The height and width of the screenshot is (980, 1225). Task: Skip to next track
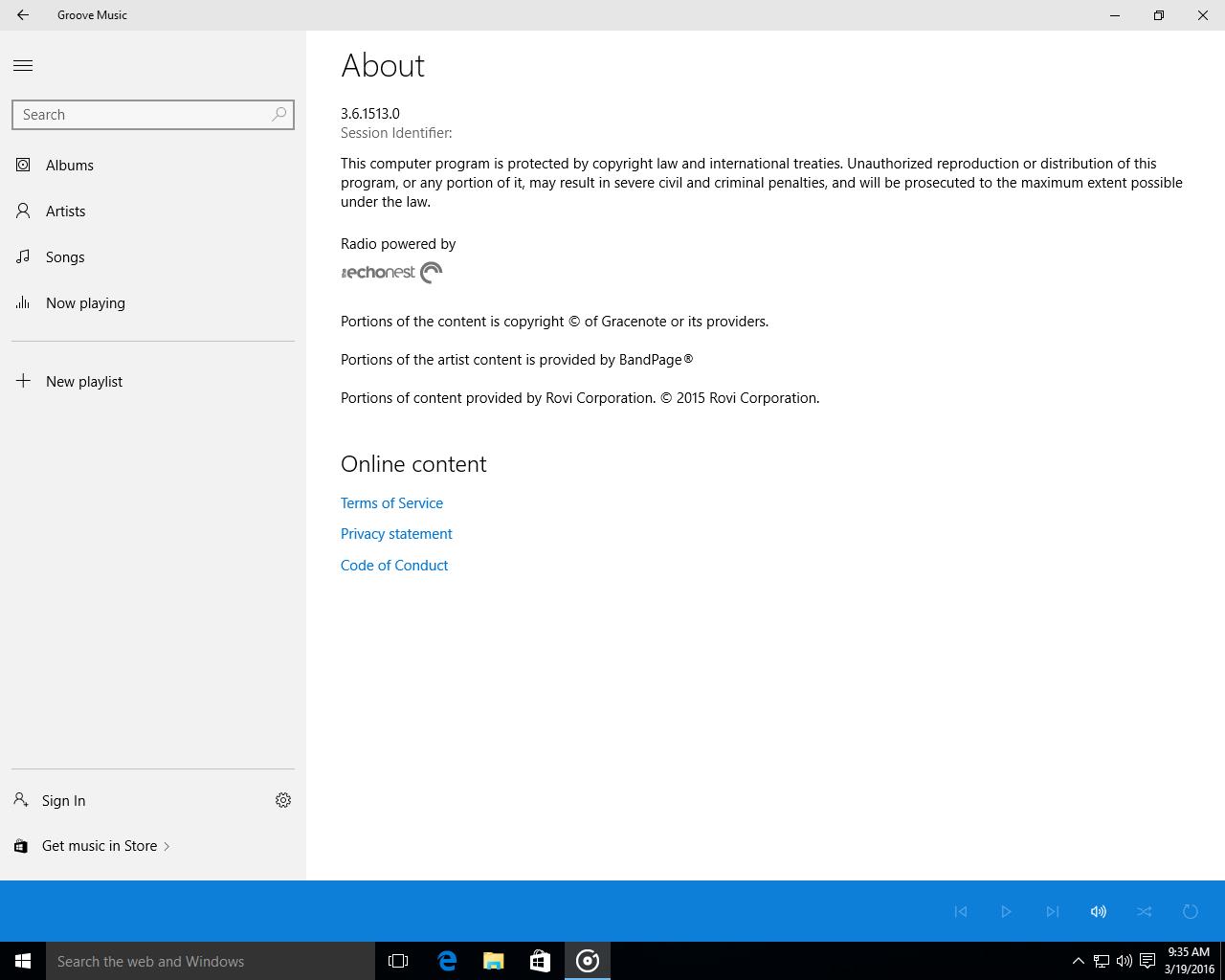pyautogui.click(x=1053, y=911)
